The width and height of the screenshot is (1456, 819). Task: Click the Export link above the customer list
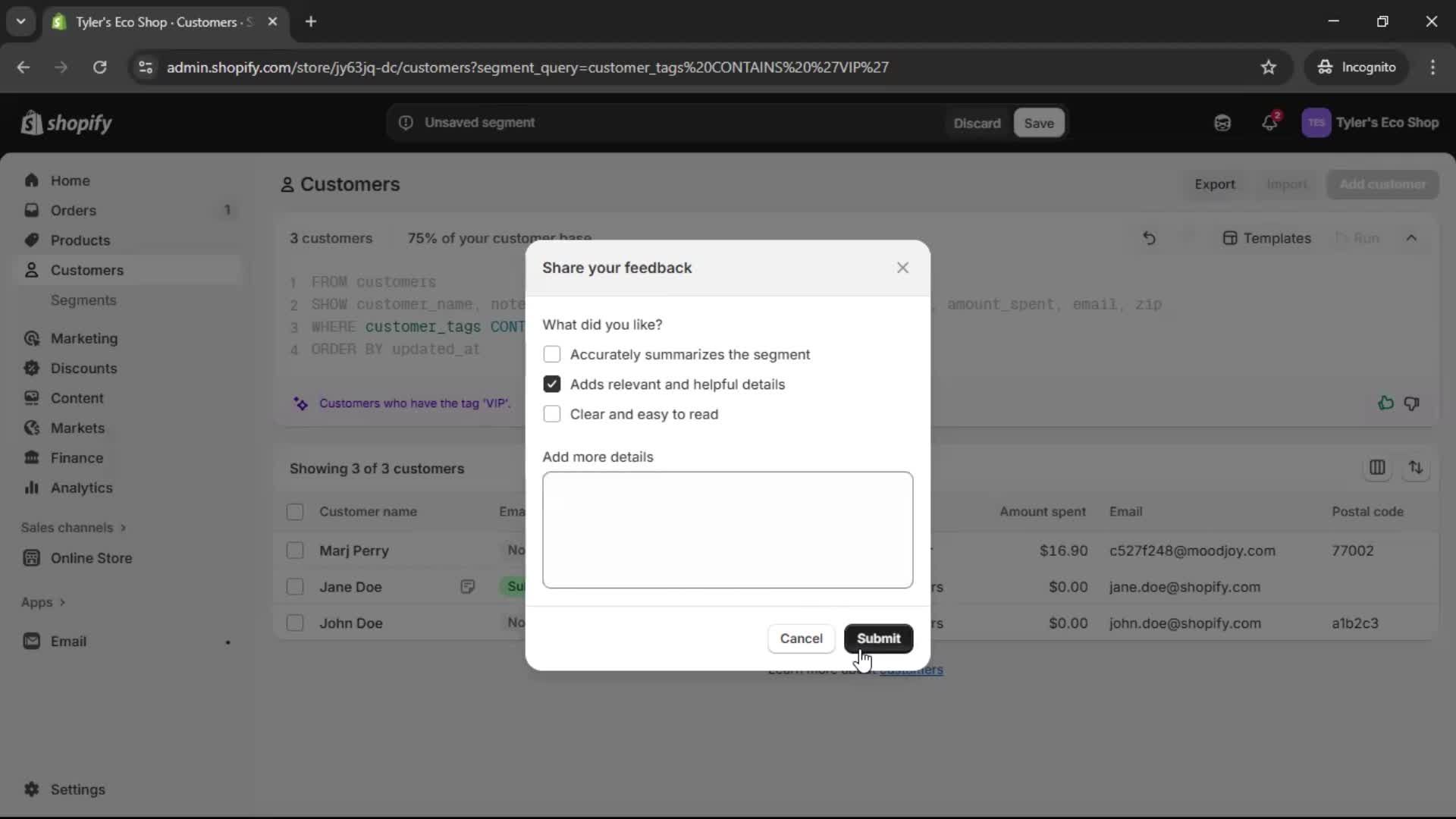coord(1214,184)
